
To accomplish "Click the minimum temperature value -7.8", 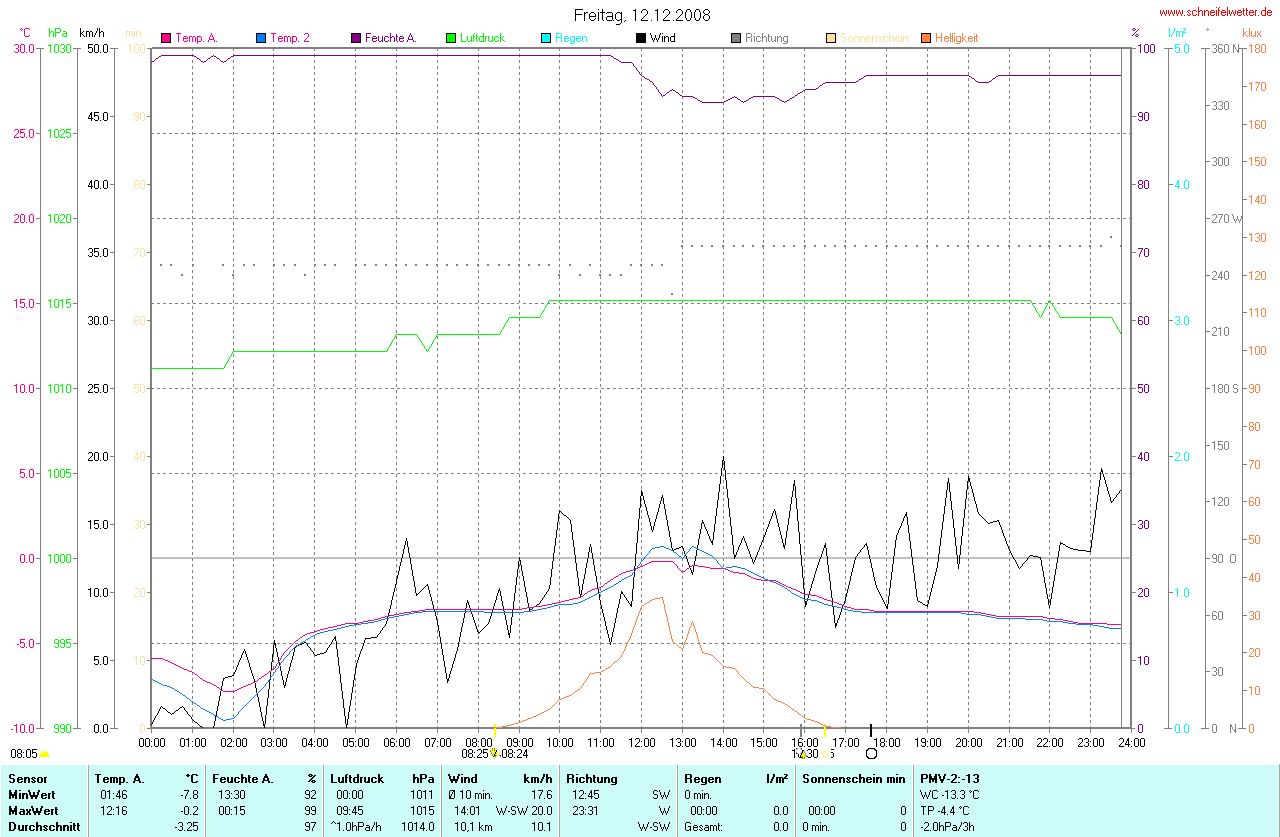I will coord(188,795).
